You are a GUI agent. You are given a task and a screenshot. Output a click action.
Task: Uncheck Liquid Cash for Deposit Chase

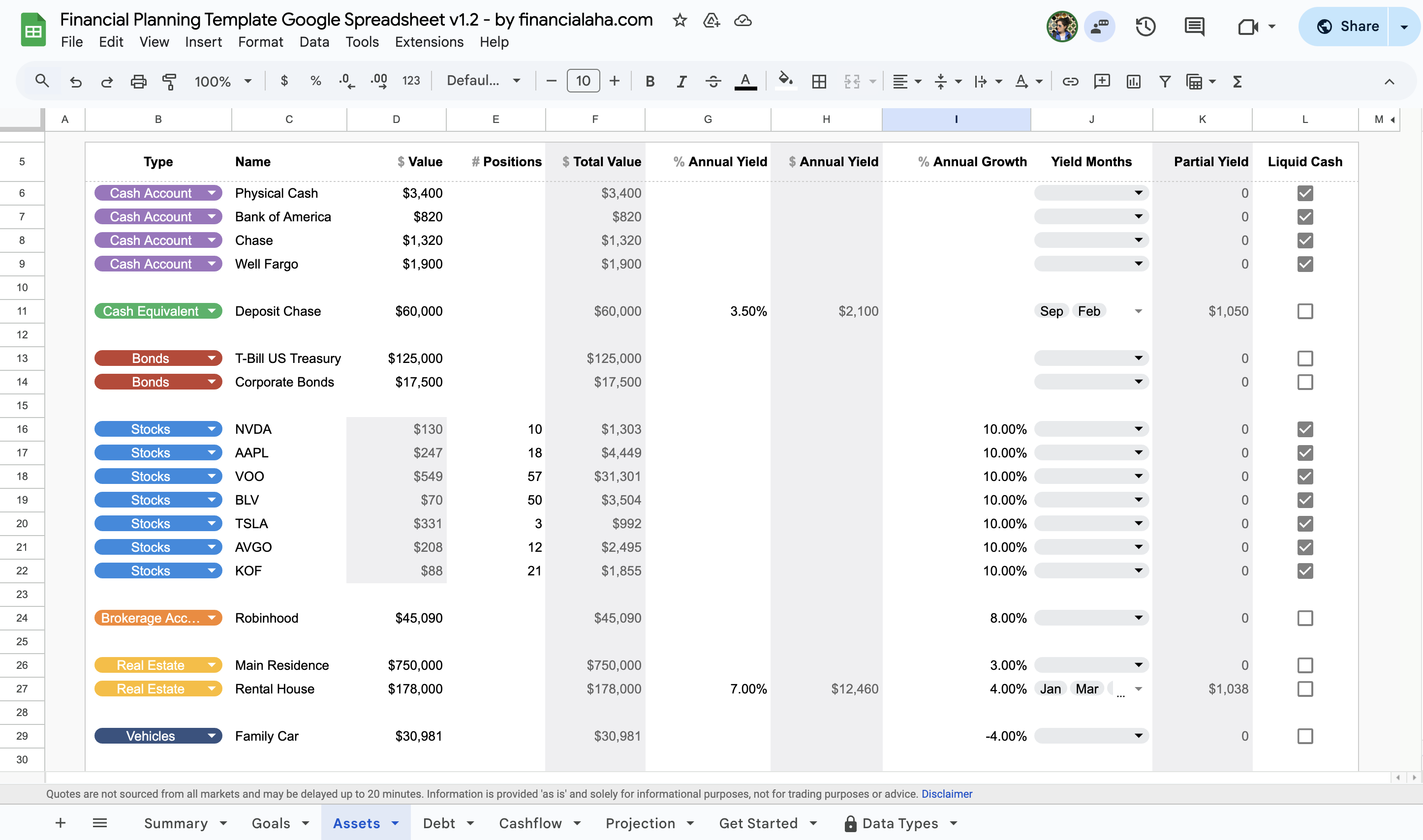pos(1305,311)
